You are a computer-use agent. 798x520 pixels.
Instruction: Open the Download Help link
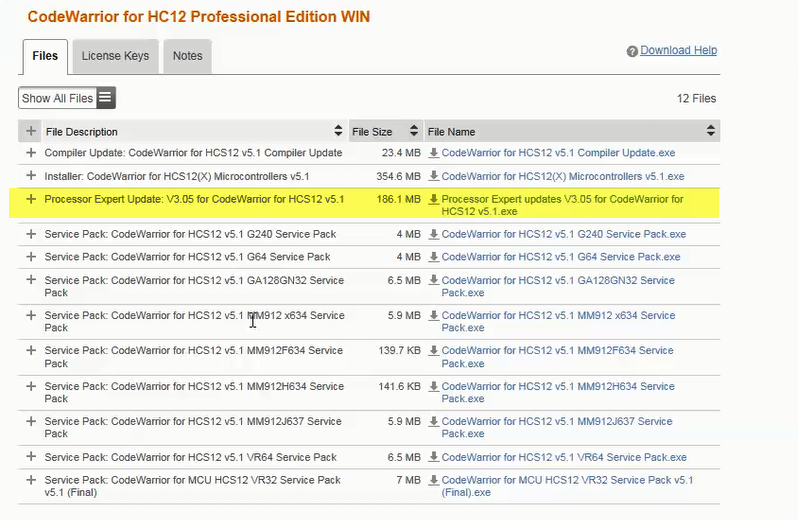678,50
